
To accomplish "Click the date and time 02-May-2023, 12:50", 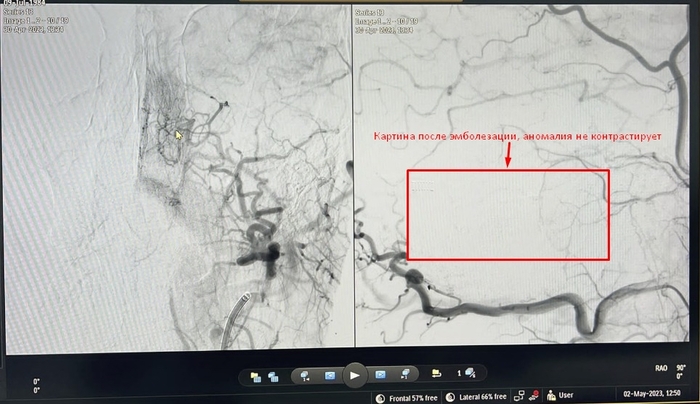I will click(x=652, y=393).
